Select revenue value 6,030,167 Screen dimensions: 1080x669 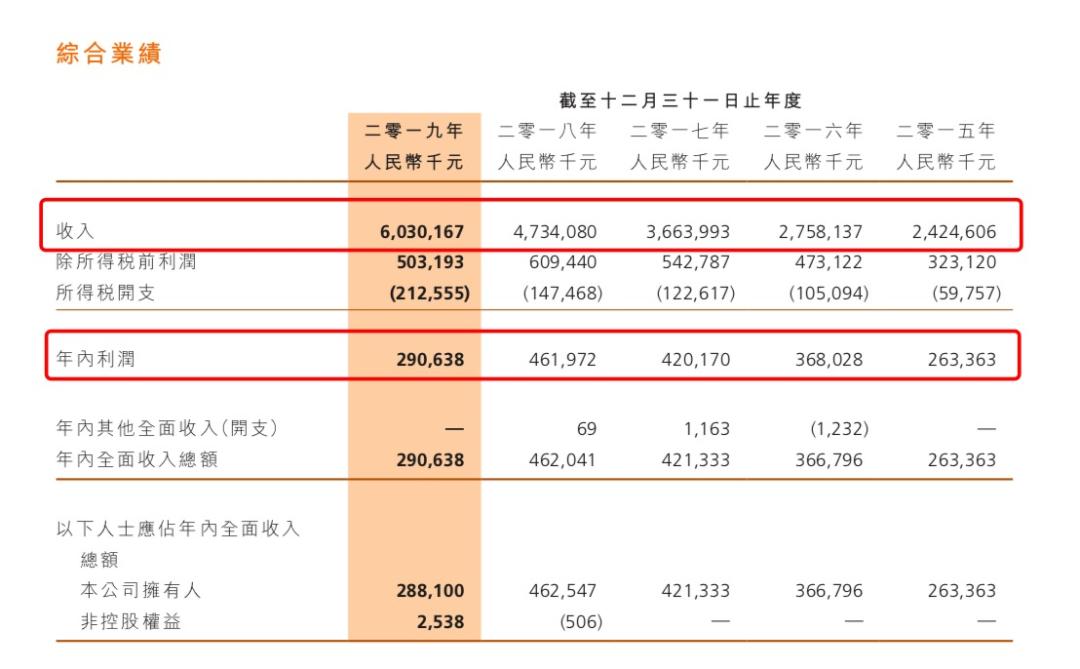click(422, 232)
